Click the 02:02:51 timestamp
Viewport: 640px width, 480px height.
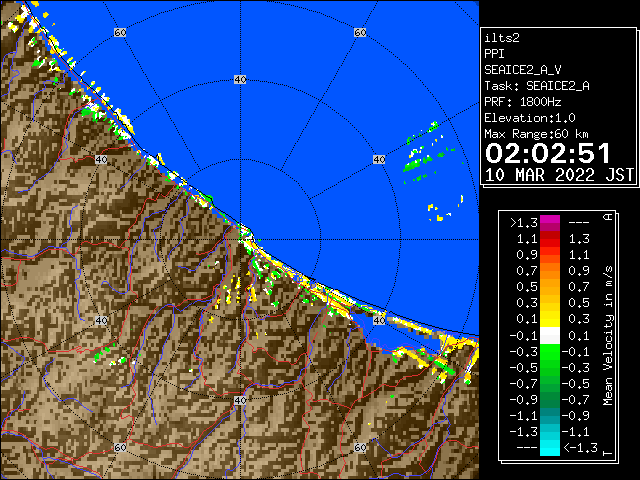pyautogui.click(x=548, y=153)
